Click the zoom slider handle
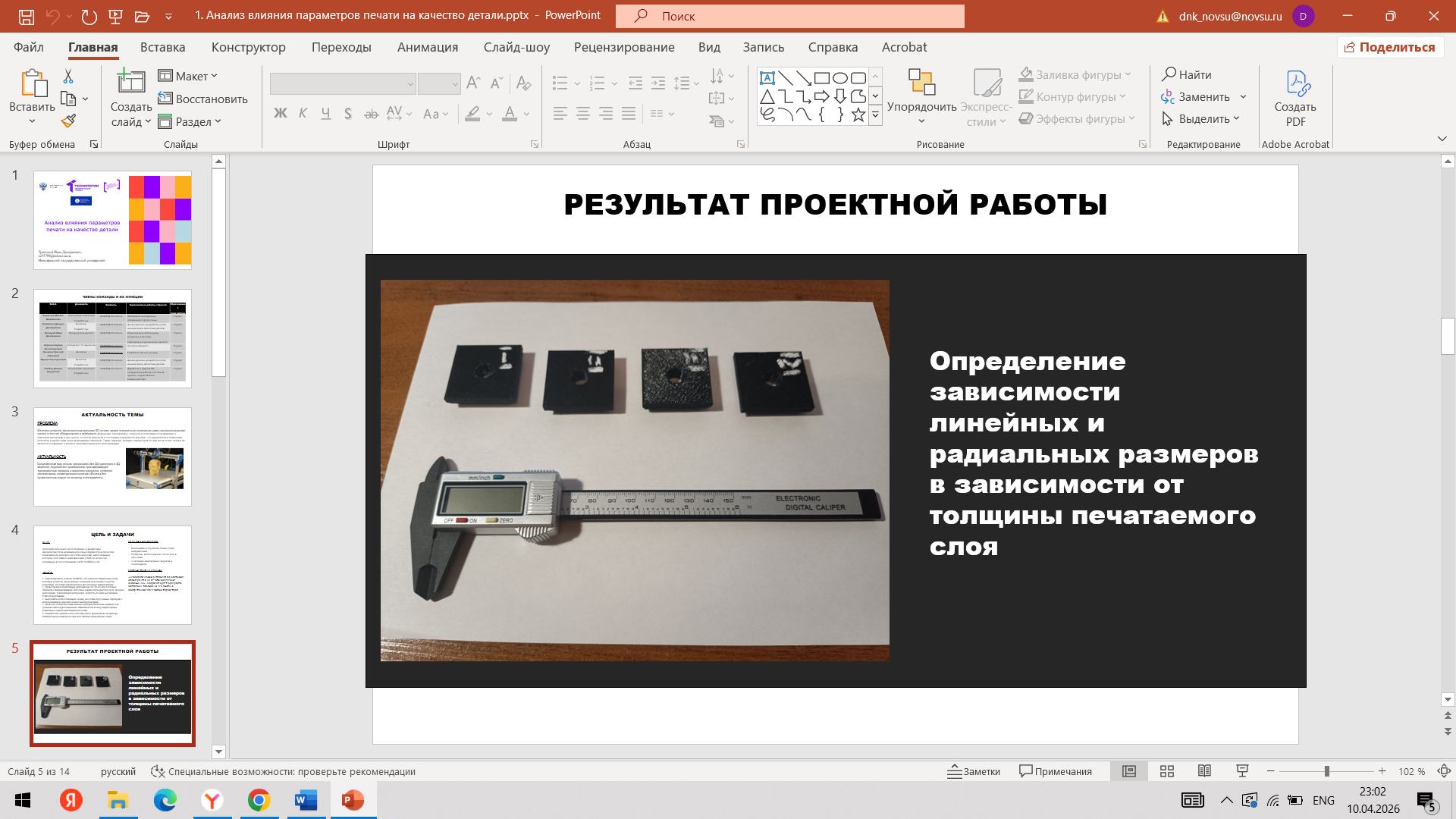Image resolution: width=1456 pixels, height=819 pixels. click(x=1327, y=771)
